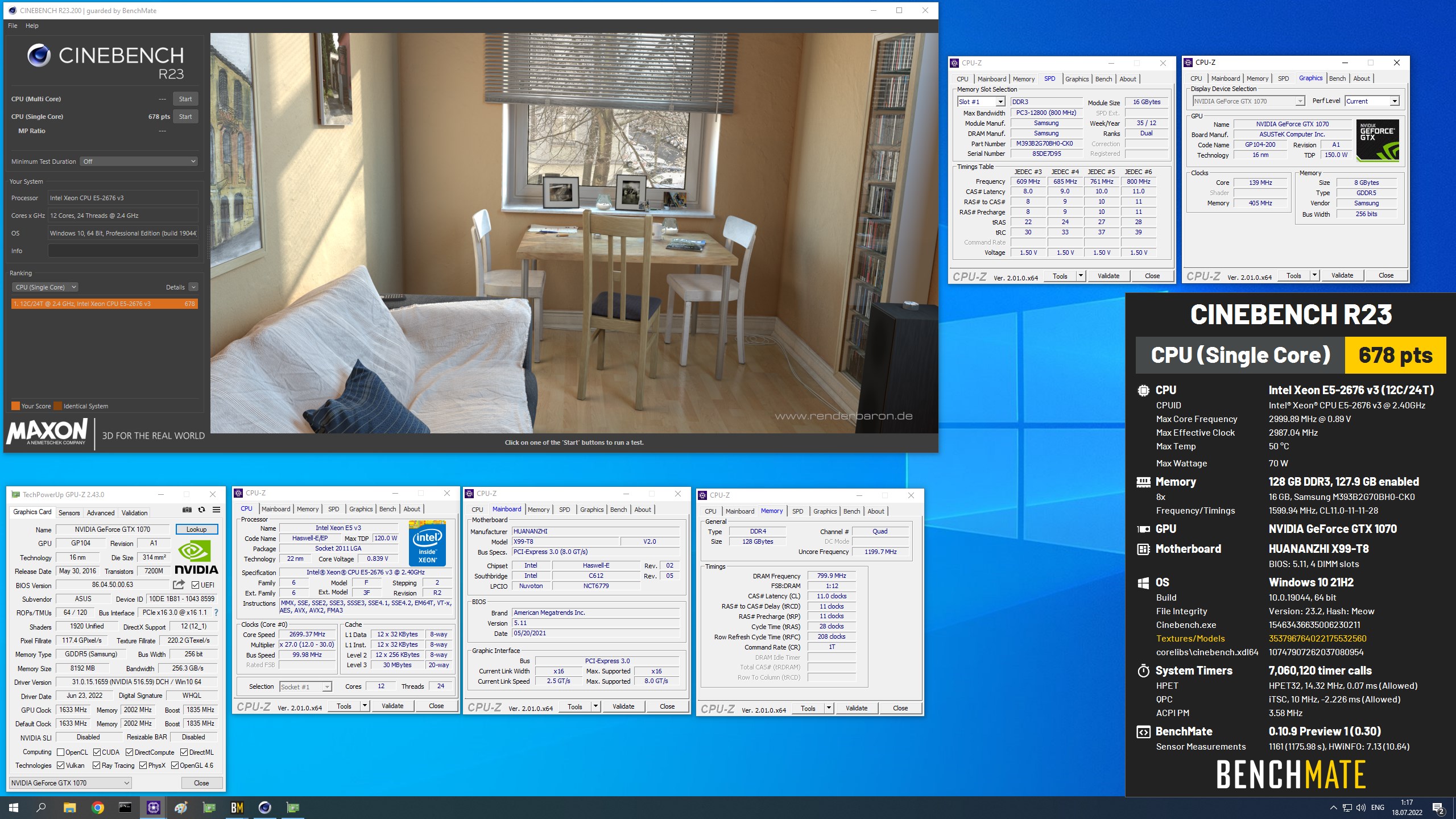Viewport: 1456px width, 819px height.
Task: Click the 678 pts score in BenchMate panel
Action: point(1395,355)
